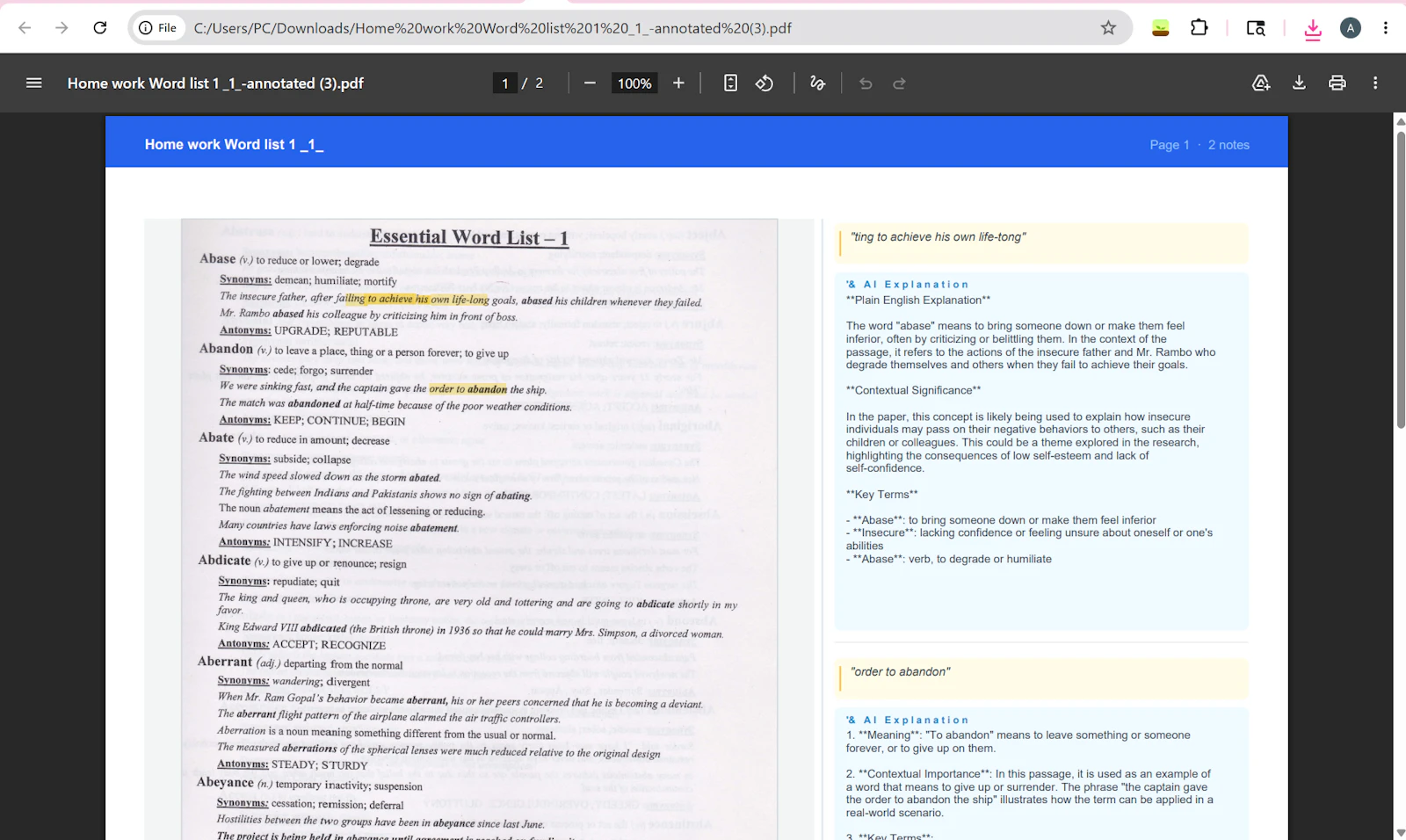The image size is (1406, 840).
Task: Toggle the PDF sidebar hamburger menu
Action: pos(34,83)
